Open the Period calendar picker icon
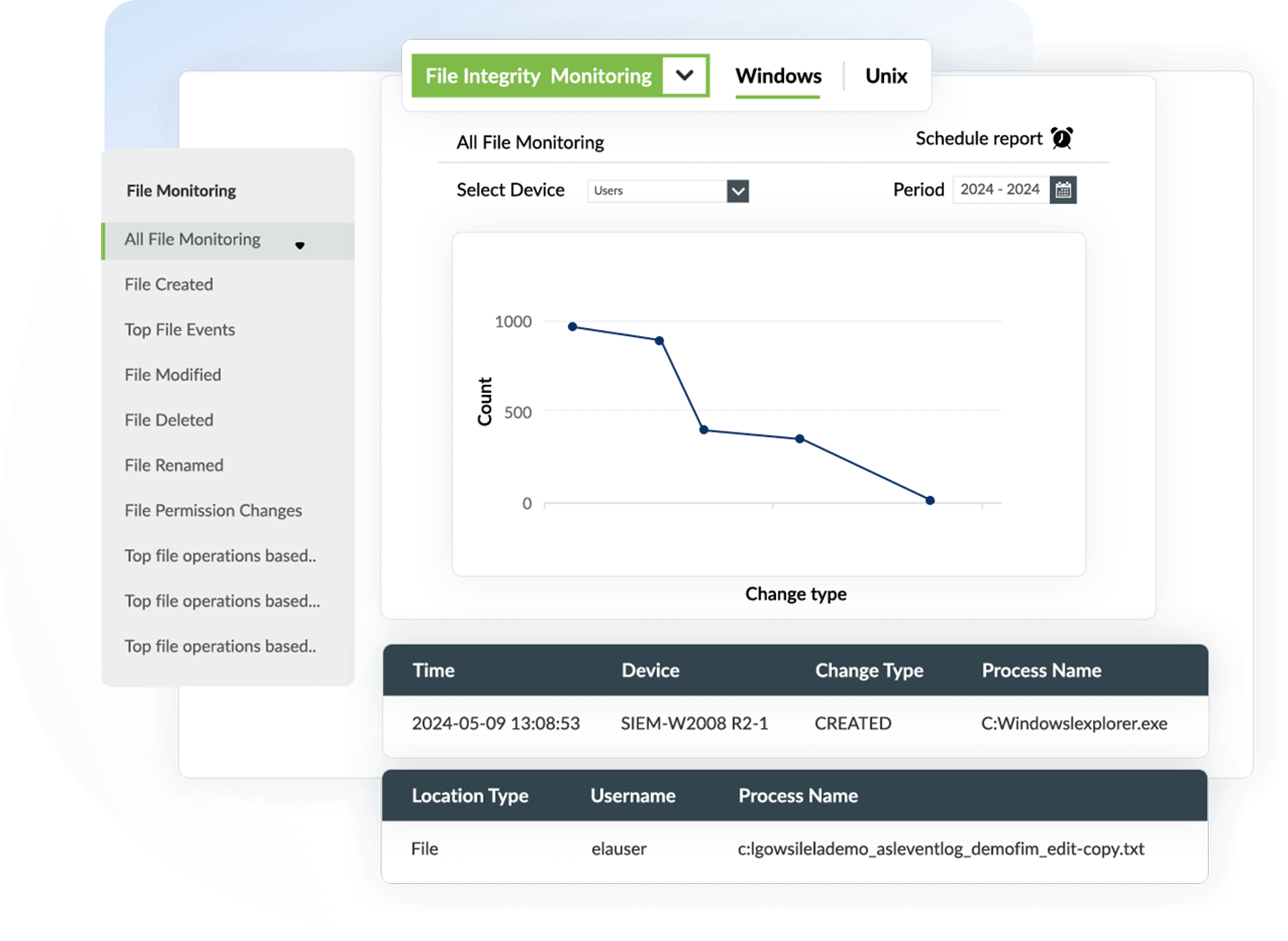 [x=1064, y=190]
